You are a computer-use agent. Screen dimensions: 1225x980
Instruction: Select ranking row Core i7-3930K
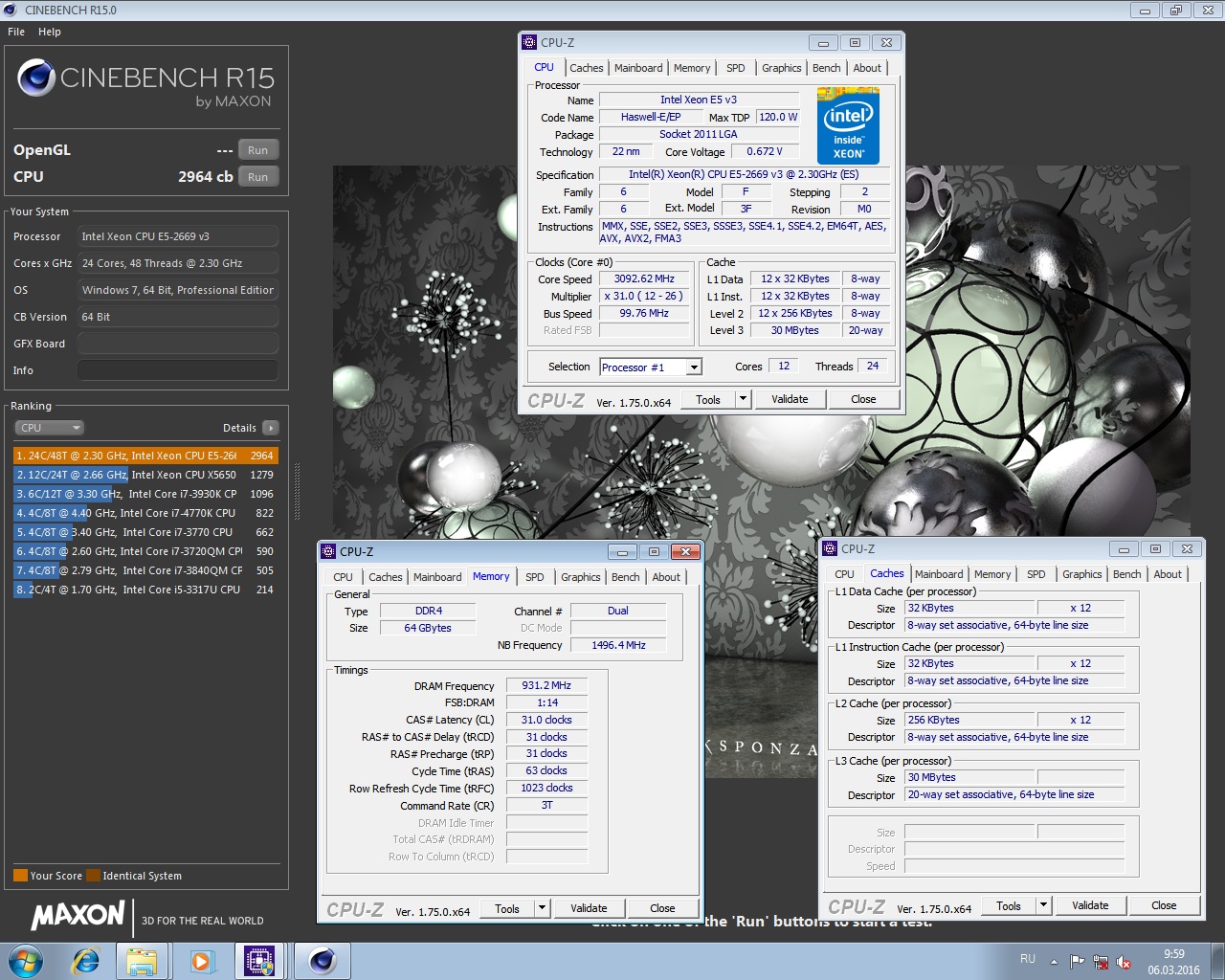click(x=145, y=494)
